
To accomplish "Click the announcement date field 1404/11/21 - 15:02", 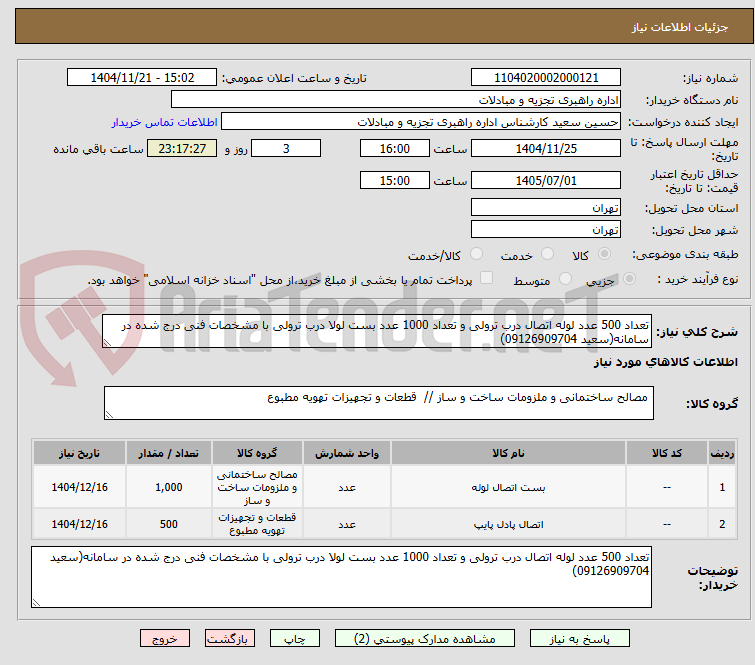I will [x=142, y=78].
